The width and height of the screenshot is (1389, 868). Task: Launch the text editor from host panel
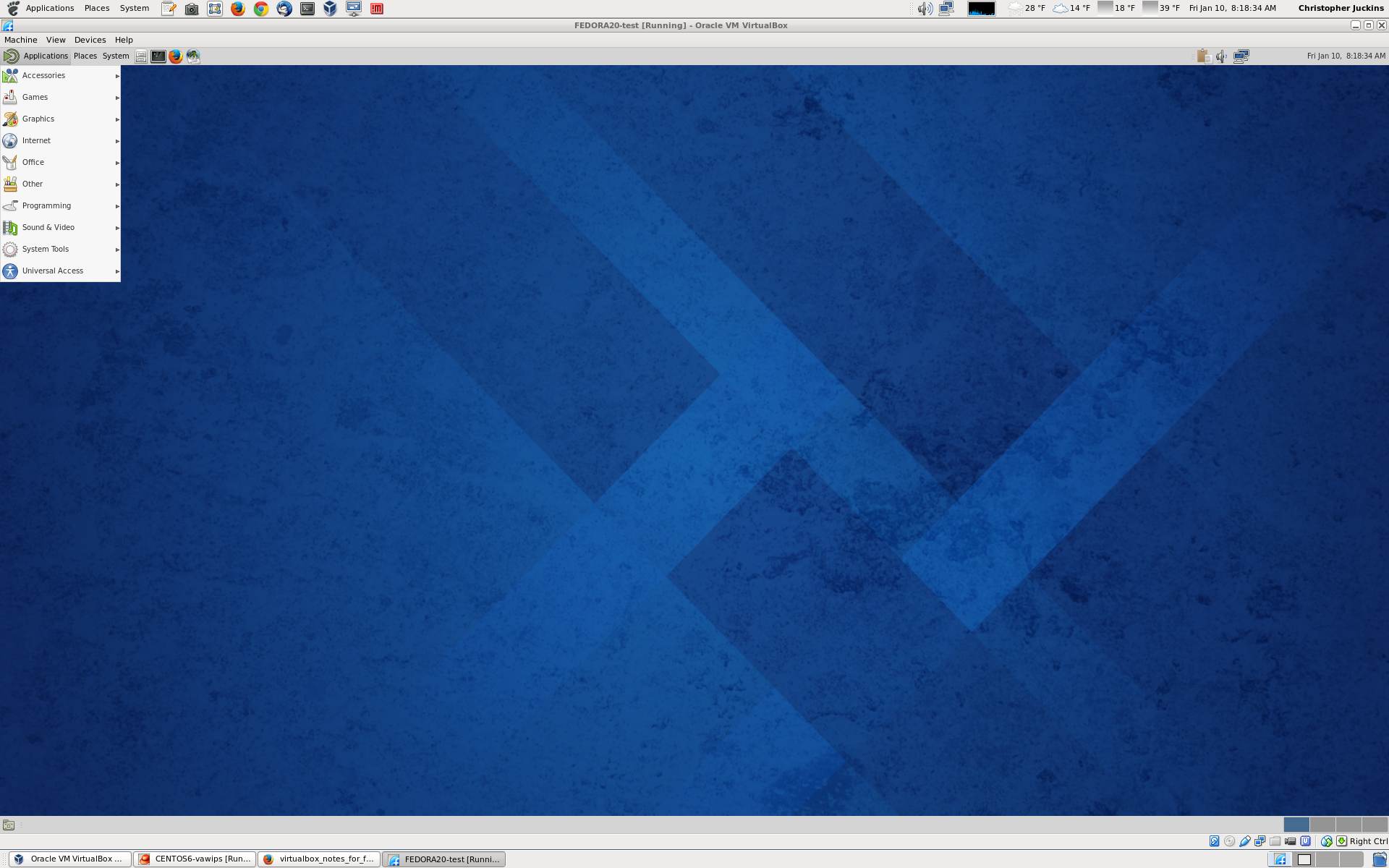pos(169,9)
